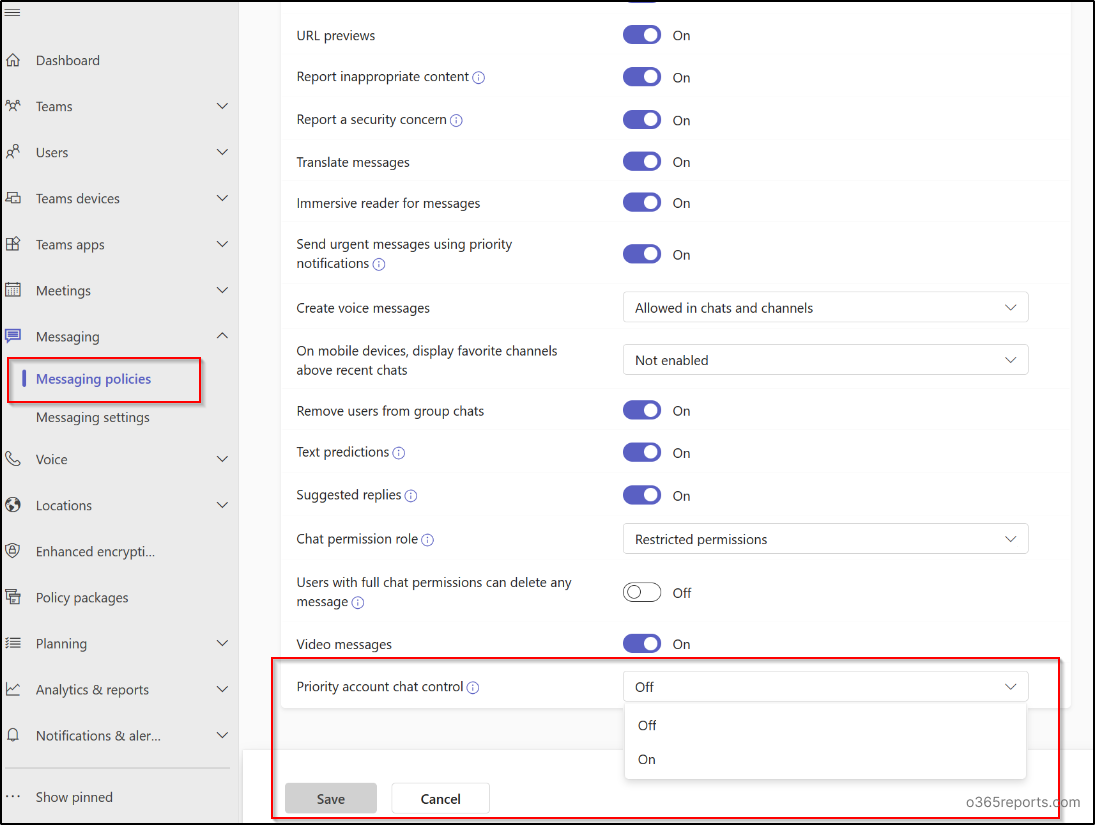
Task: Click the Meetings calendar icon
Action: click(13, 290)
